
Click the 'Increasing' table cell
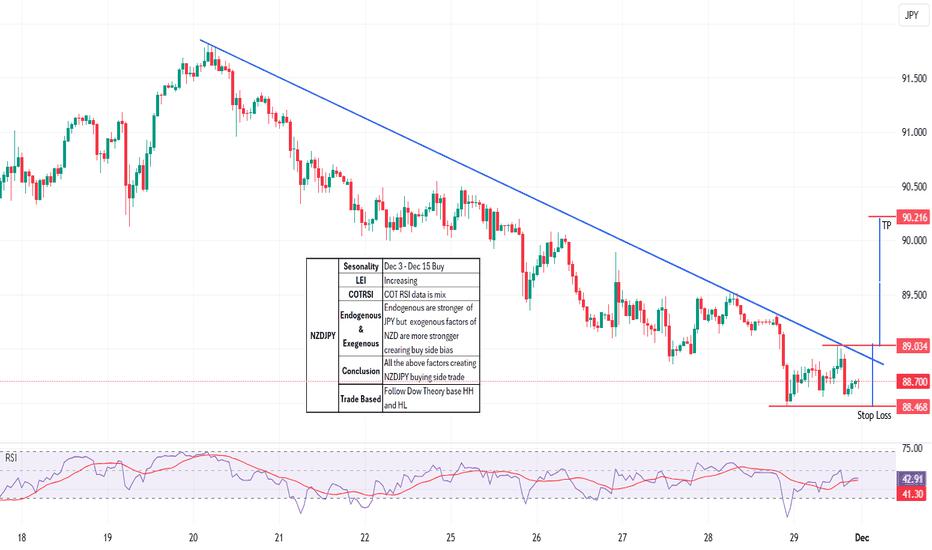[431, 280]
